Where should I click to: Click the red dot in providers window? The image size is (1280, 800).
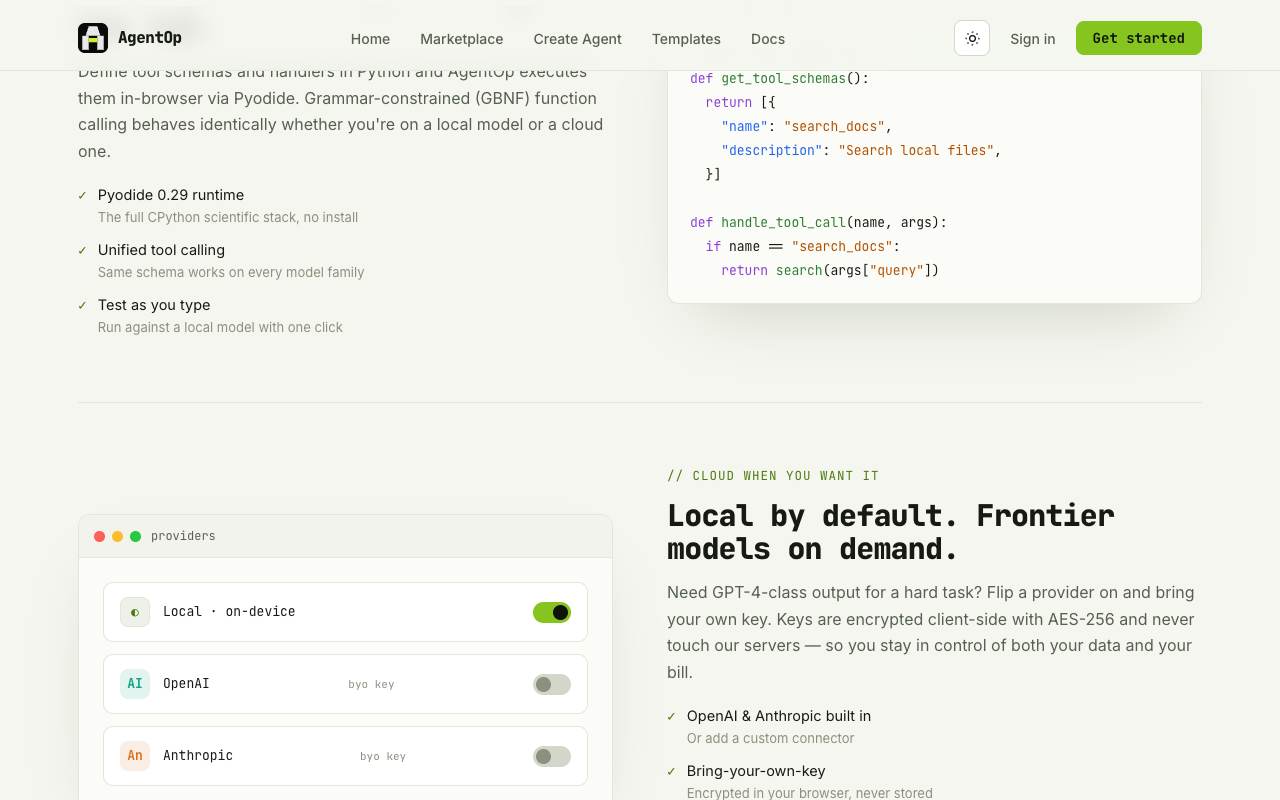click(100, 536)
